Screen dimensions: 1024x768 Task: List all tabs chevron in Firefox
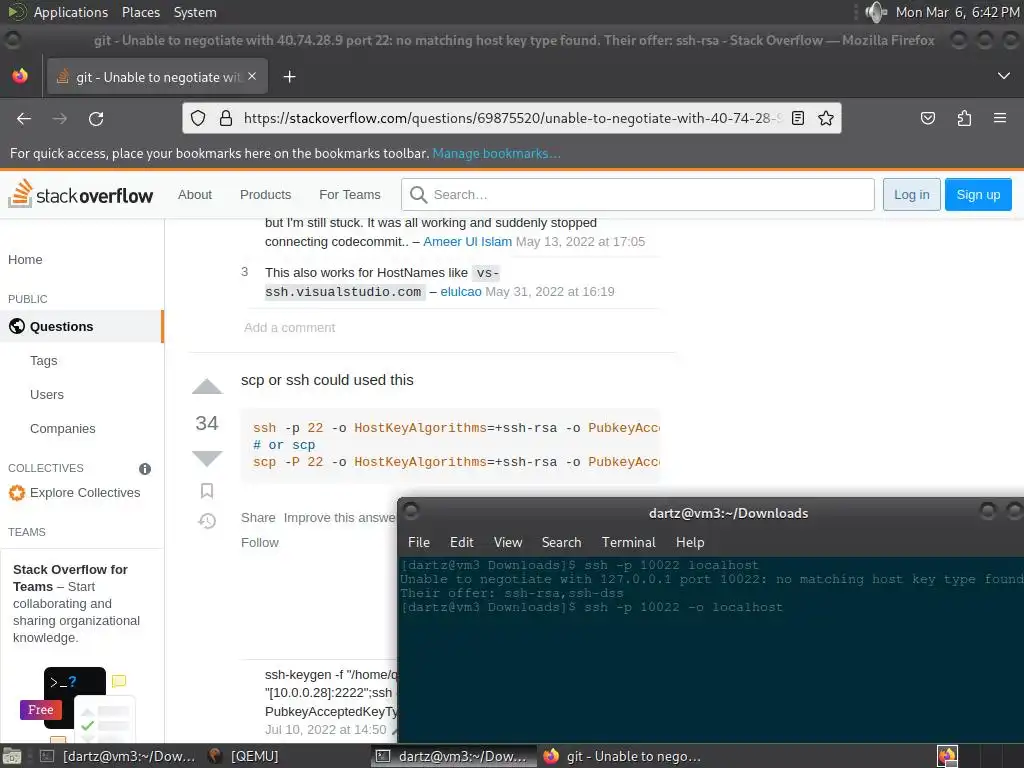1004,76
